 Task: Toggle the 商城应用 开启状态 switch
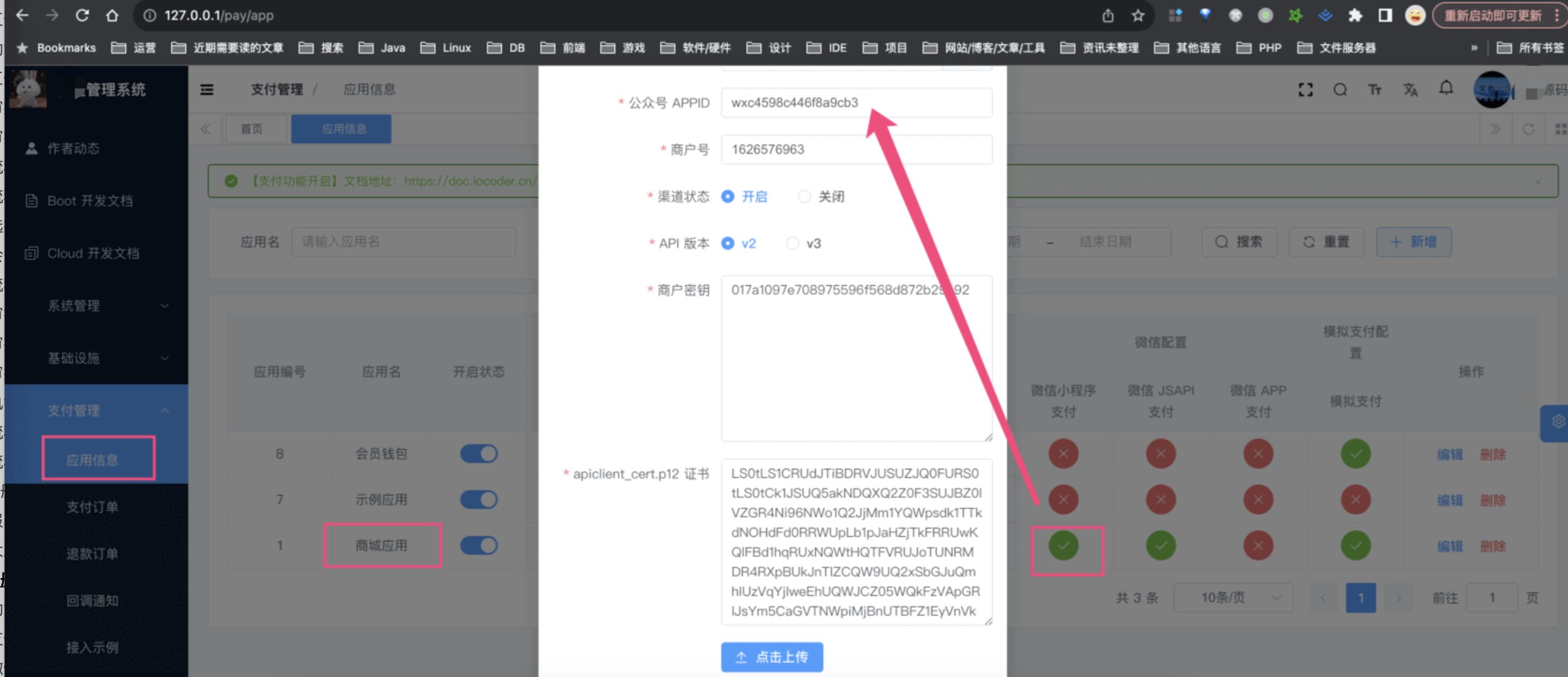(478, 545)
